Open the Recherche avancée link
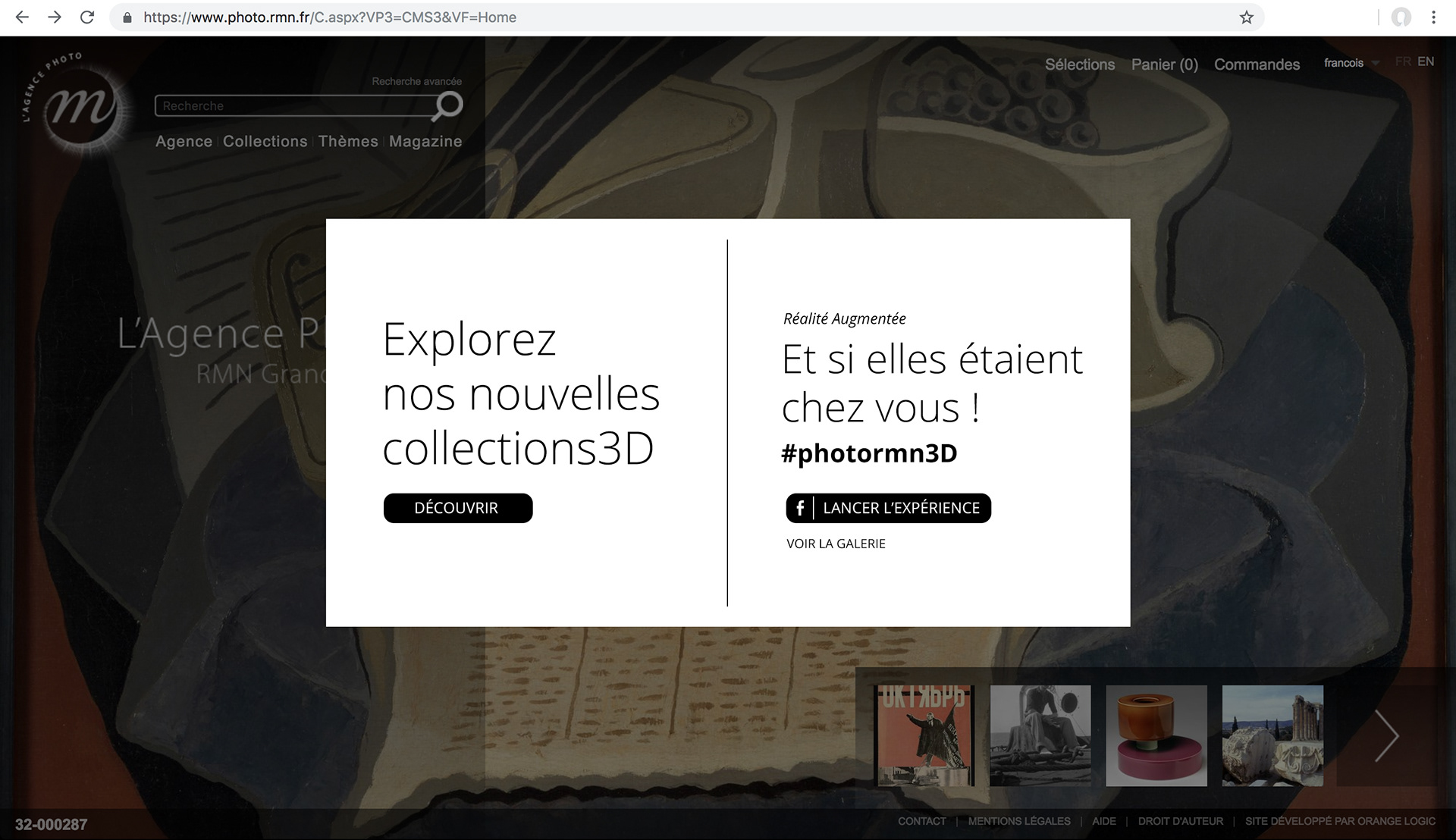Screen dimensions: 1456x840 pyautogui.click(x=416, y=81)
